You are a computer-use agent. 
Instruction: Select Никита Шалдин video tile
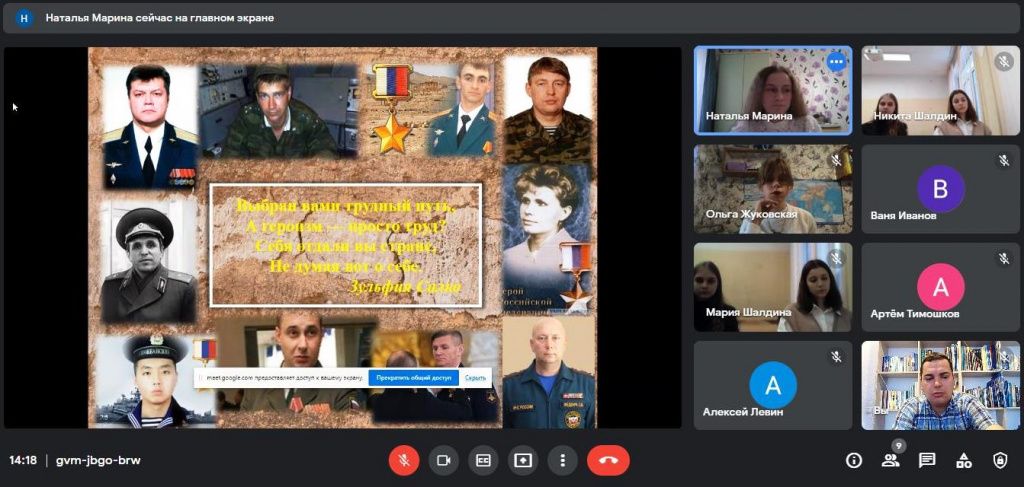940,90
